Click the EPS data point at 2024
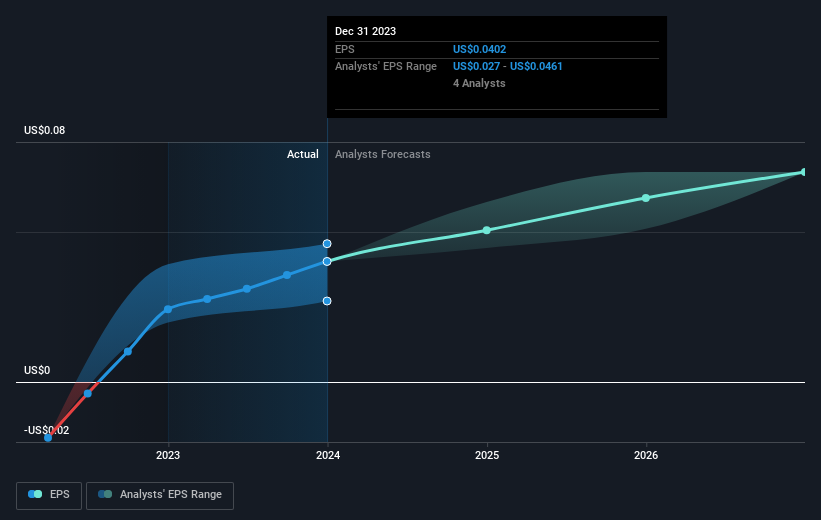Image resolution: width=821 pixels, height=520 pixels. 327,261
